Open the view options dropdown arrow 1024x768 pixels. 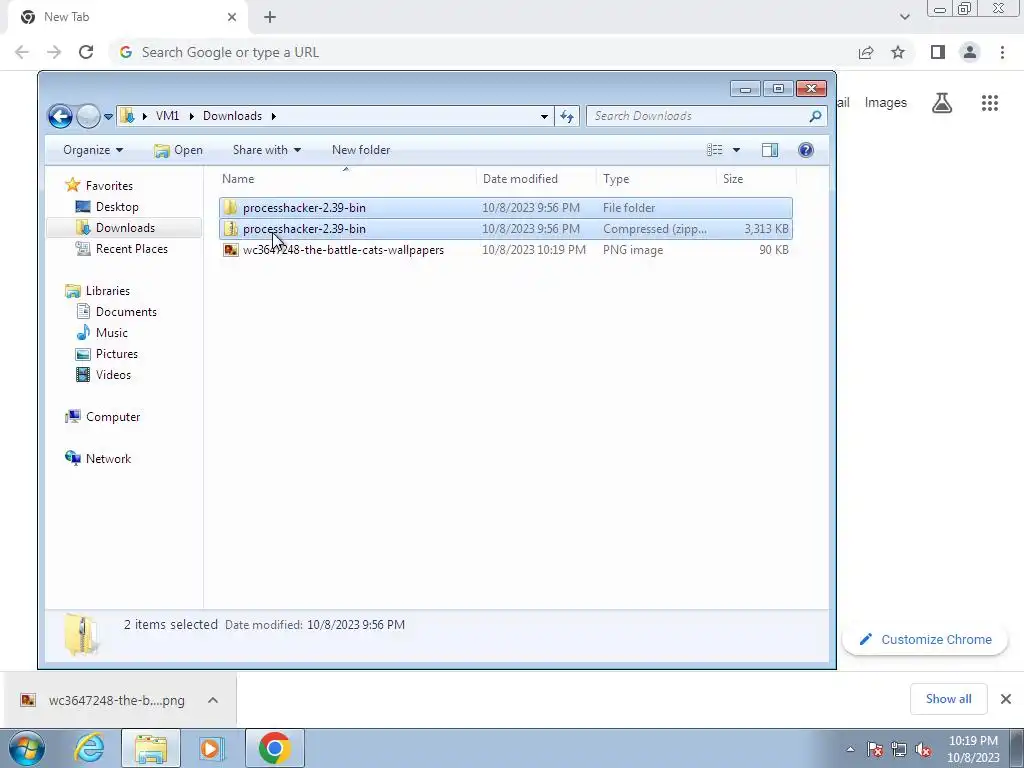(x=736, y=150)
